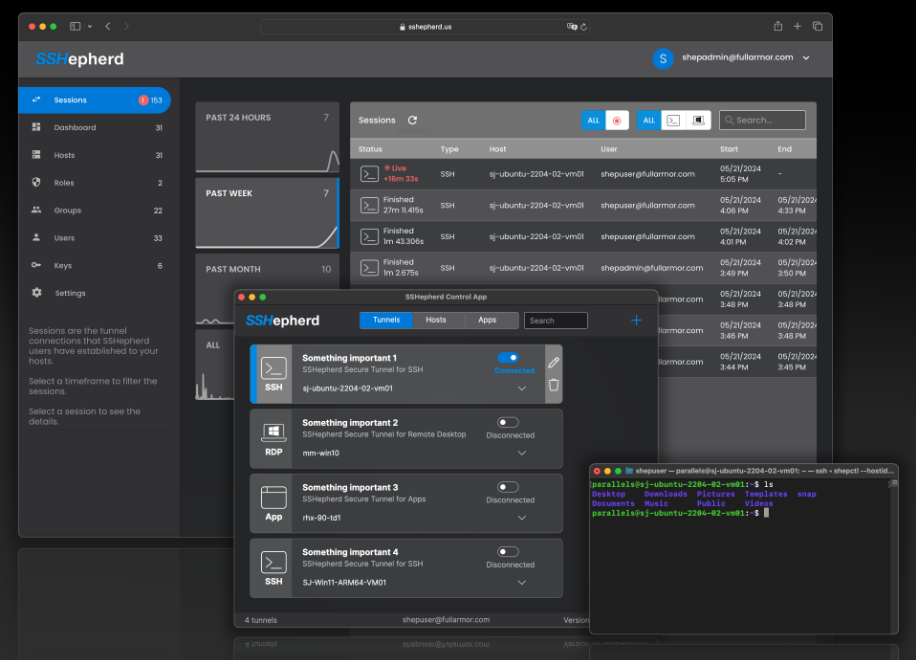Select second ALL session type filter
Viewport: 916px width, 660px height.
click(648, 120)
